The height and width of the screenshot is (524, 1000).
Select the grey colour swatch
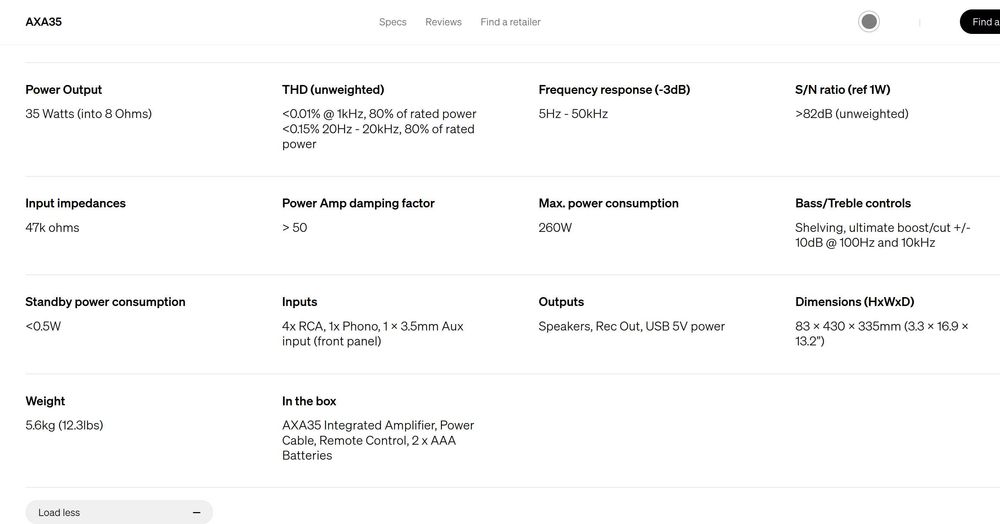869,22
